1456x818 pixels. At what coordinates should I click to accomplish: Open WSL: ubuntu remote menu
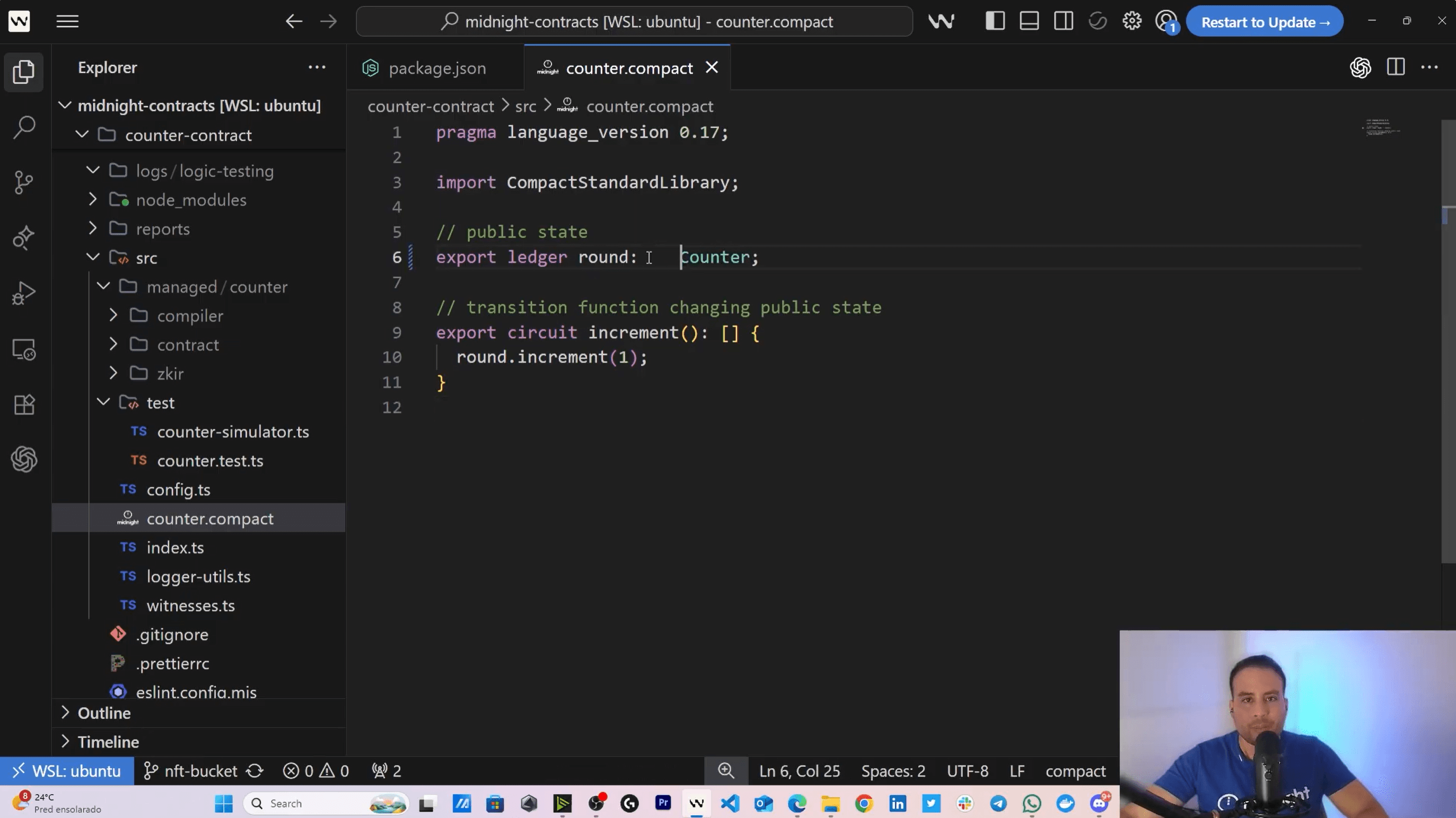click(x=67, y=771)
